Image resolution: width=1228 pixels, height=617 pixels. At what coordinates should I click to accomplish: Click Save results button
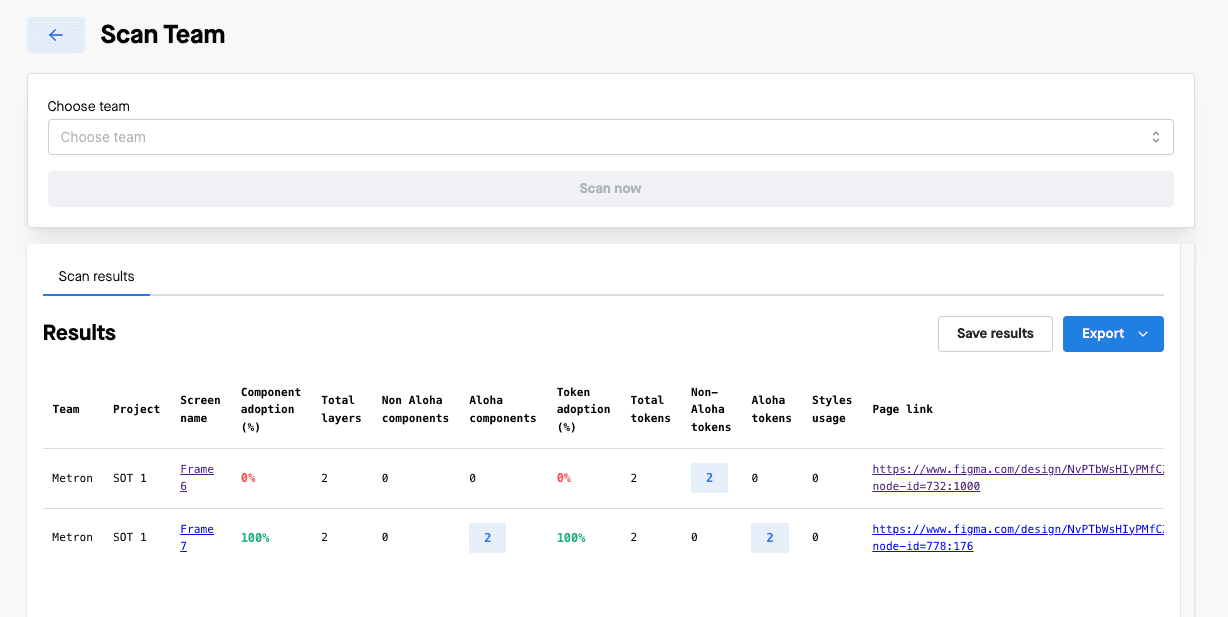click(x=995, y=333)
